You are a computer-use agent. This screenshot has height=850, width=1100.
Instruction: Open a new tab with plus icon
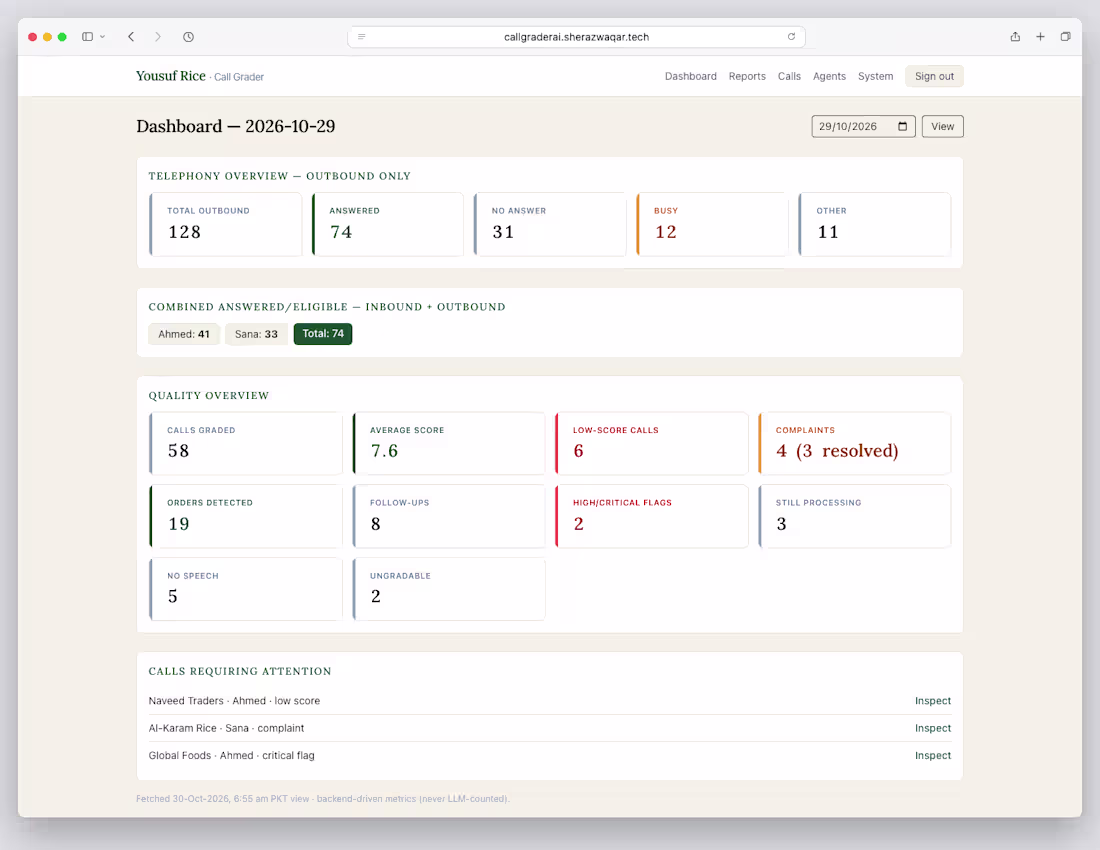click(1040, 36)
